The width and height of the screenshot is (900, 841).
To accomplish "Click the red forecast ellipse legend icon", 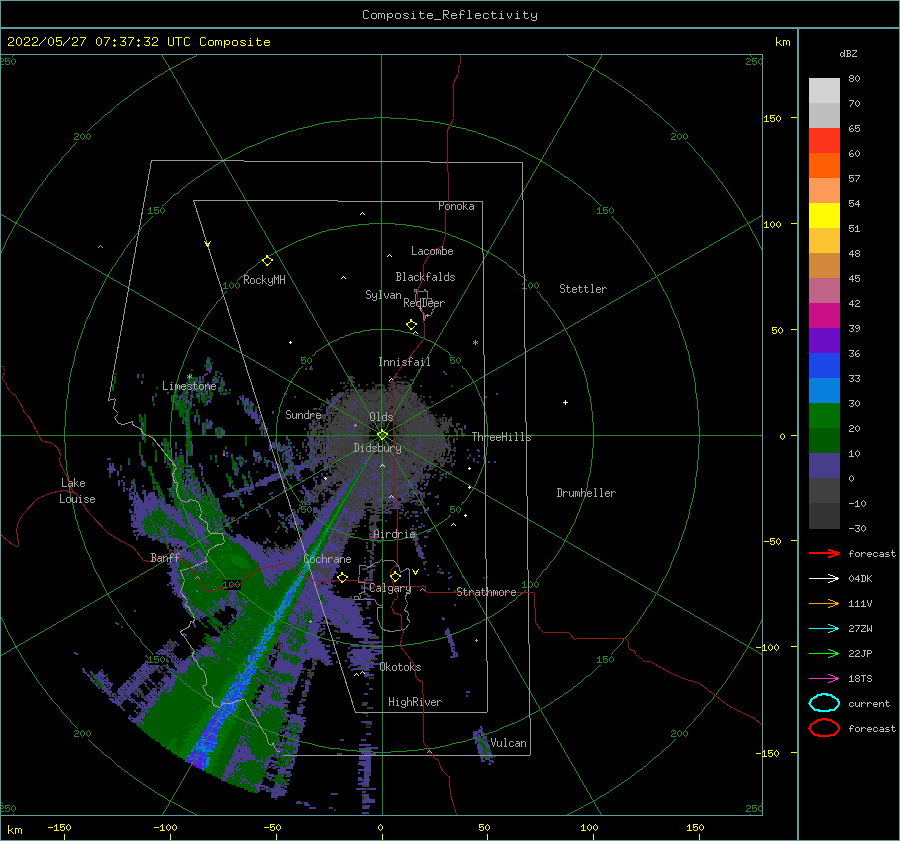I will click(824, 728).
